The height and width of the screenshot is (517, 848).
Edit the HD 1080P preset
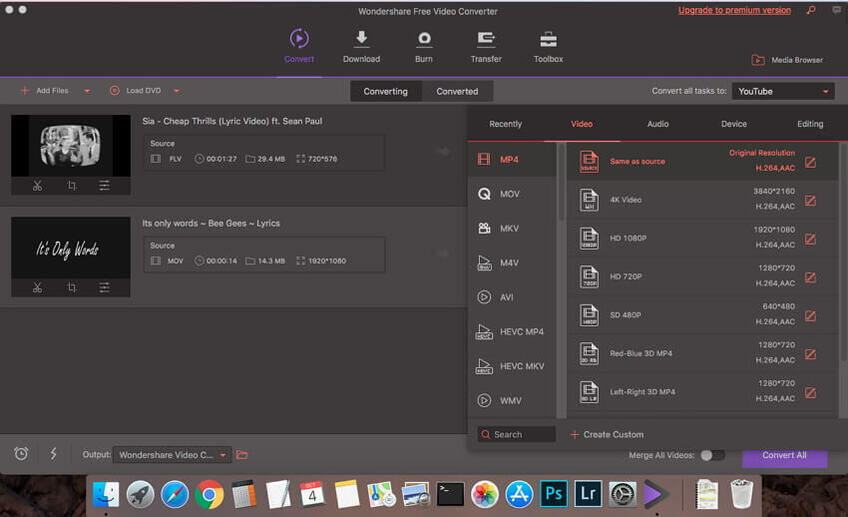(810, 238)
